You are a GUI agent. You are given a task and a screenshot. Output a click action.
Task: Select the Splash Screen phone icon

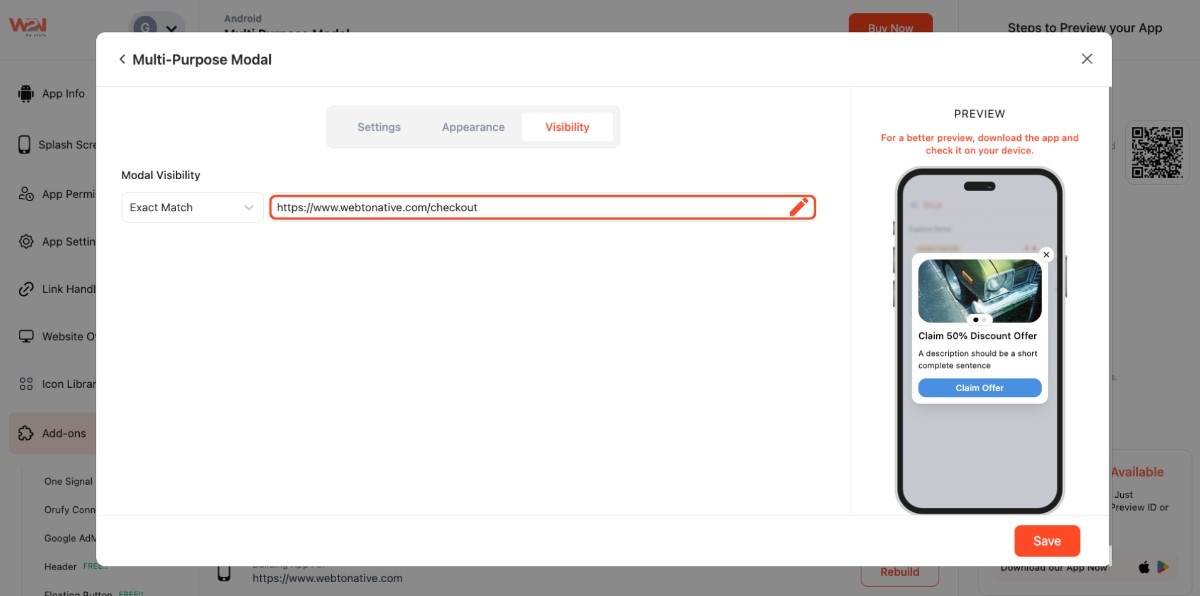point(25,145)
